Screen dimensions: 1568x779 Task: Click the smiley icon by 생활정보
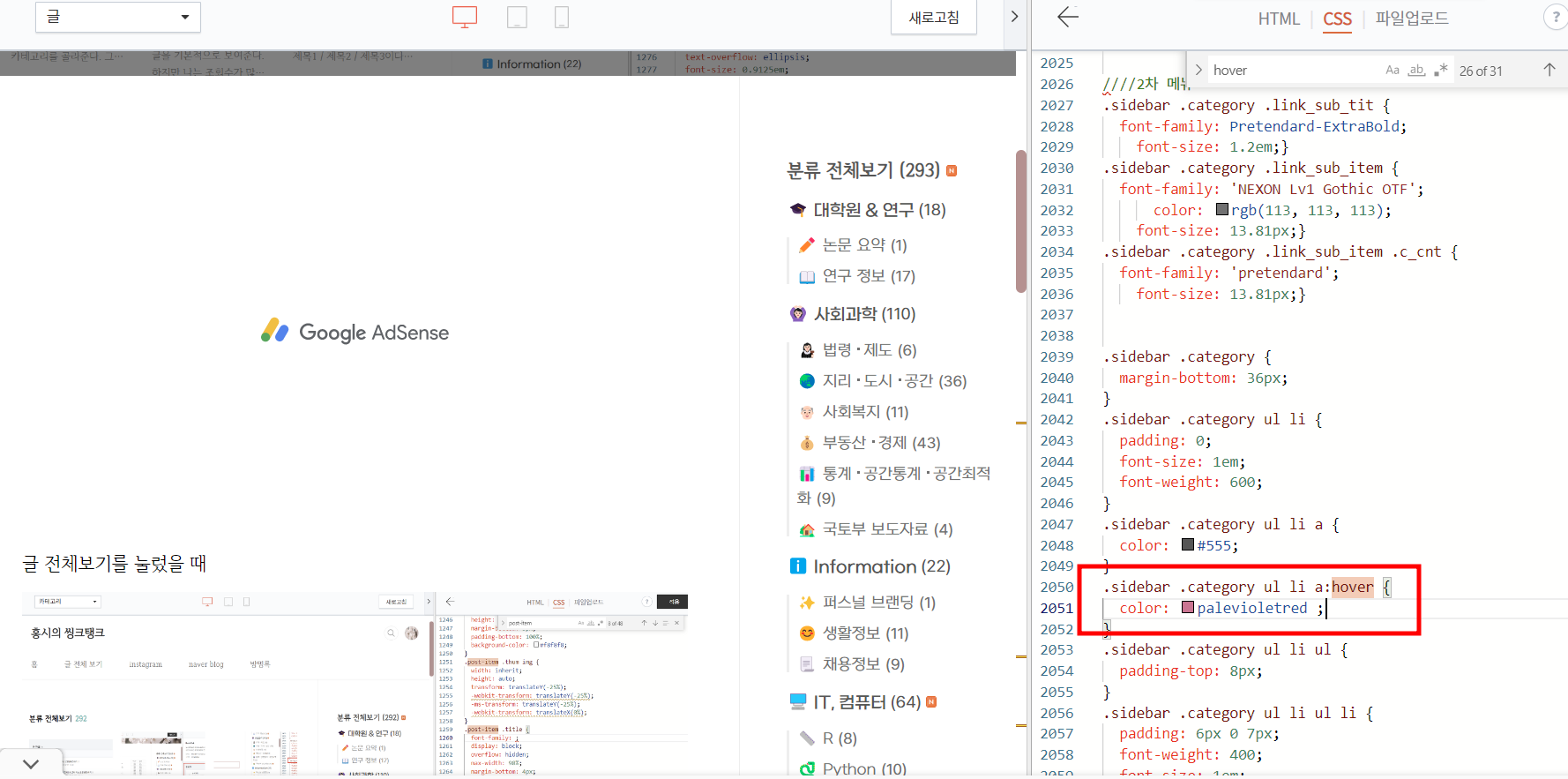click(806, 633)
